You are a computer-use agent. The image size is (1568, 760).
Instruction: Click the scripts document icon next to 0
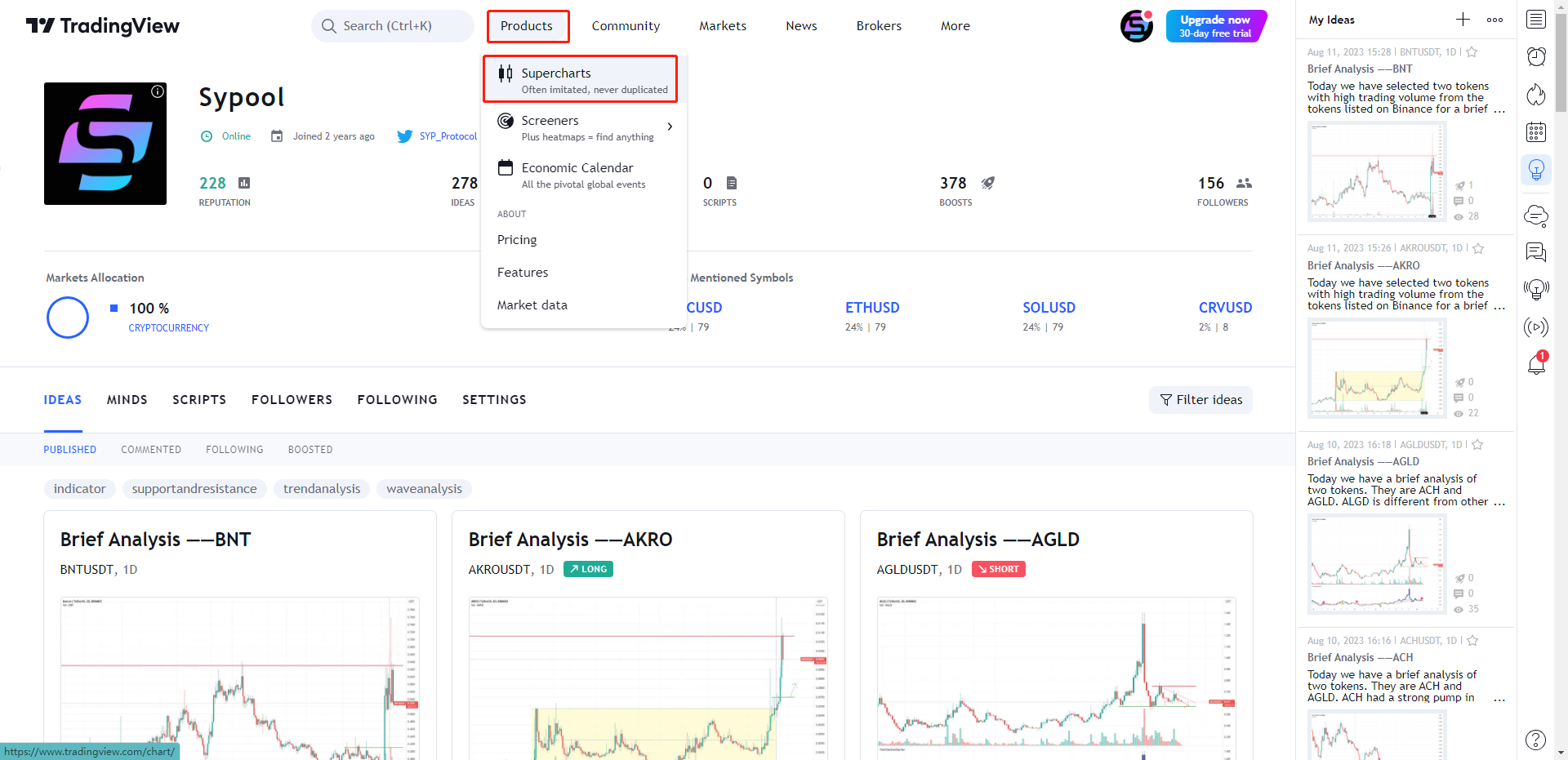(732, 183)
